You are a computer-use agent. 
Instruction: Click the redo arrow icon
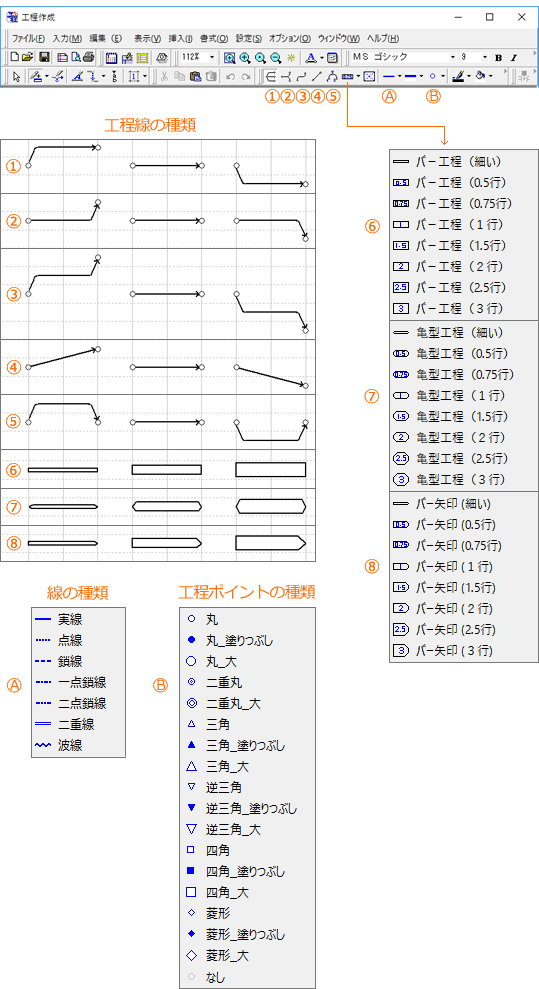246,76
